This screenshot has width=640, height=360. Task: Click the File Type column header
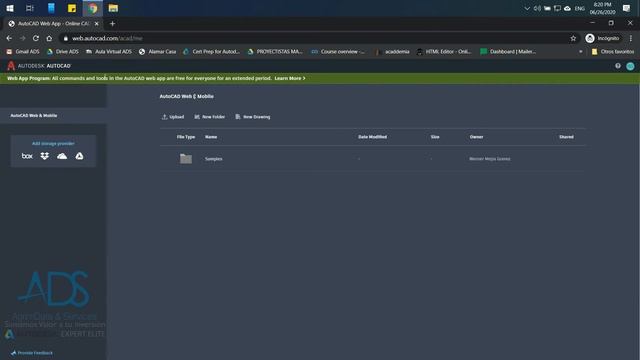(186, 137)
